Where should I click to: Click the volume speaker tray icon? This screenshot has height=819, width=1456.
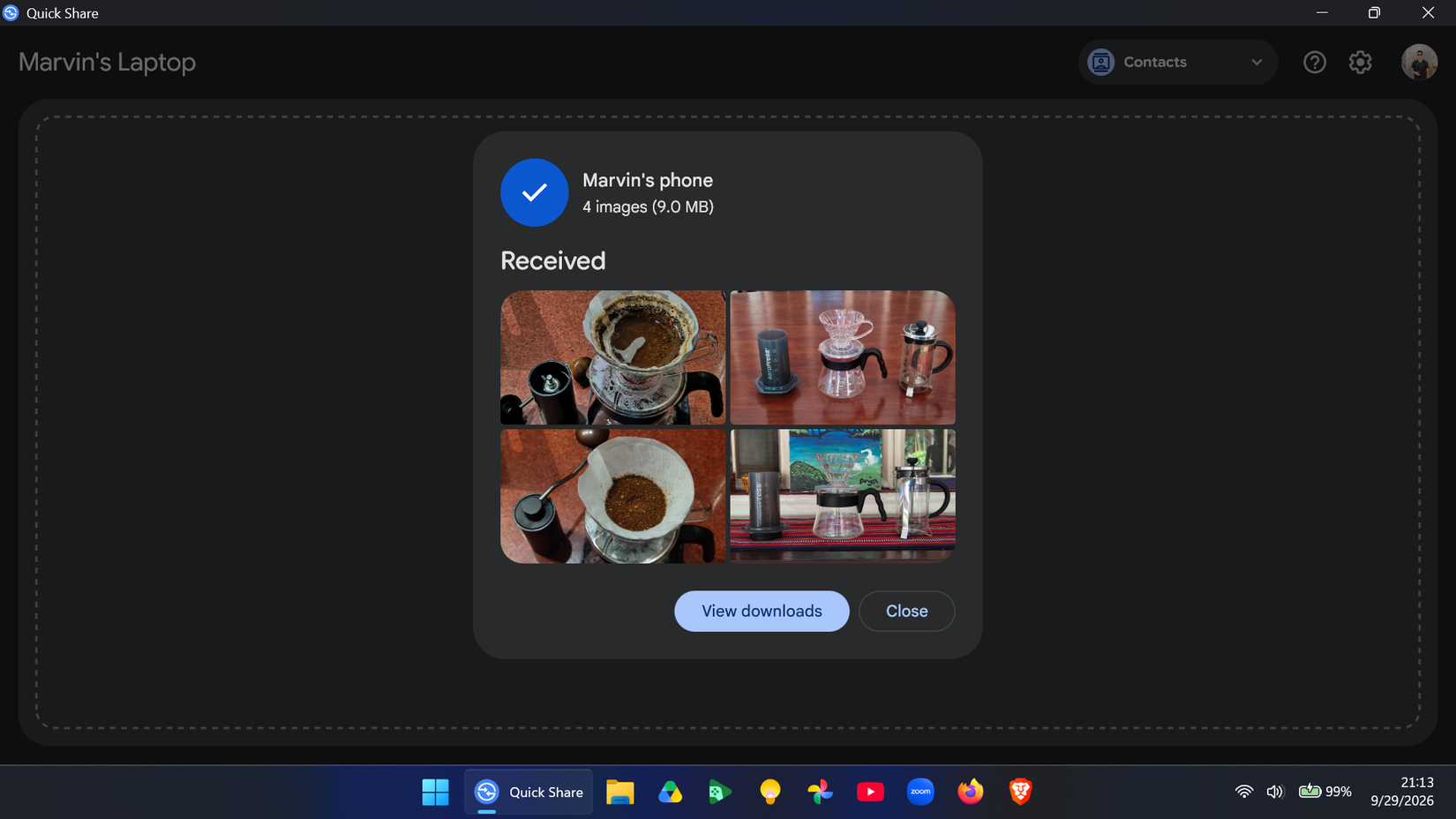1274,792
